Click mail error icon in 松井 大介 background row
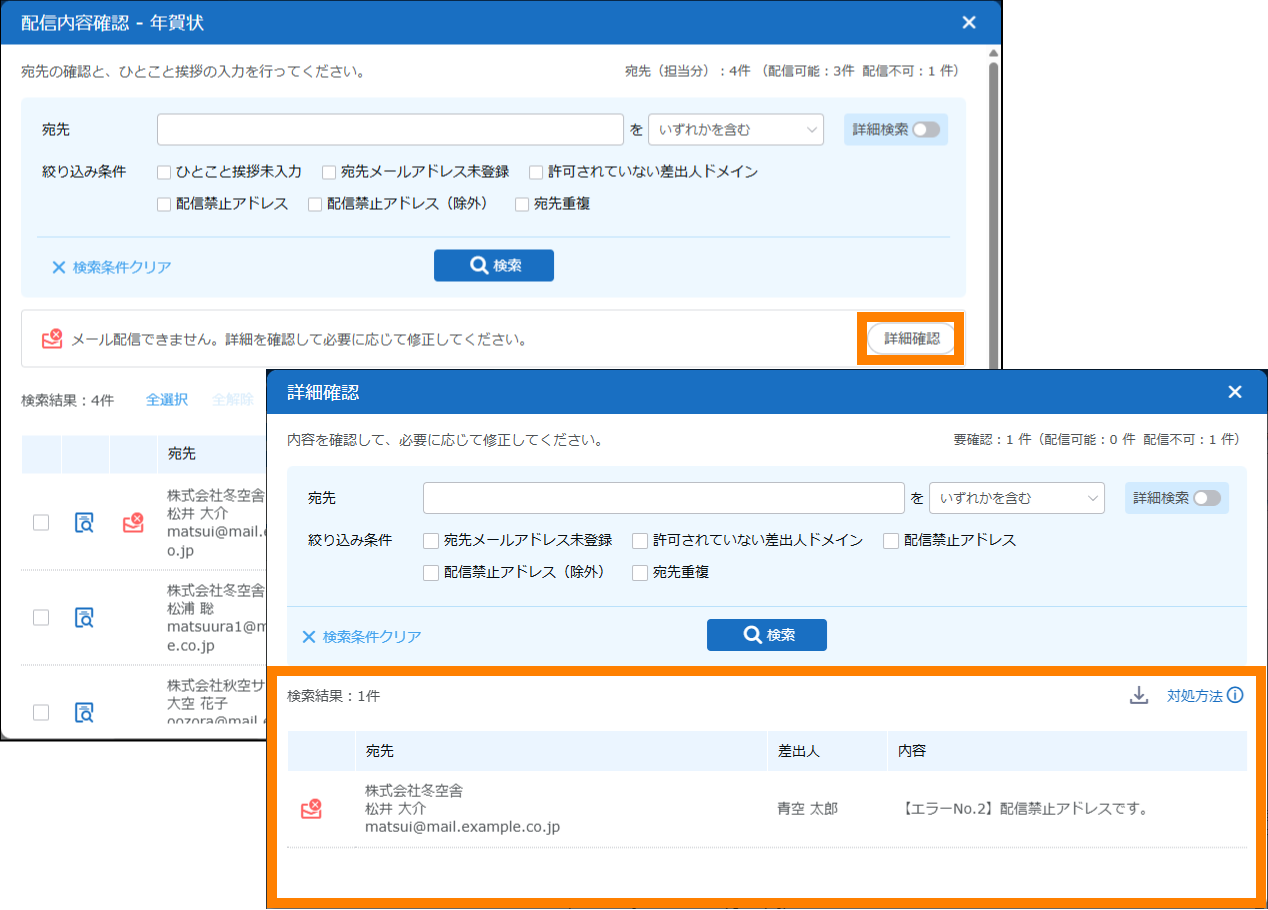Viewport: 1268px width, 910px height. [x=133, y=522]
